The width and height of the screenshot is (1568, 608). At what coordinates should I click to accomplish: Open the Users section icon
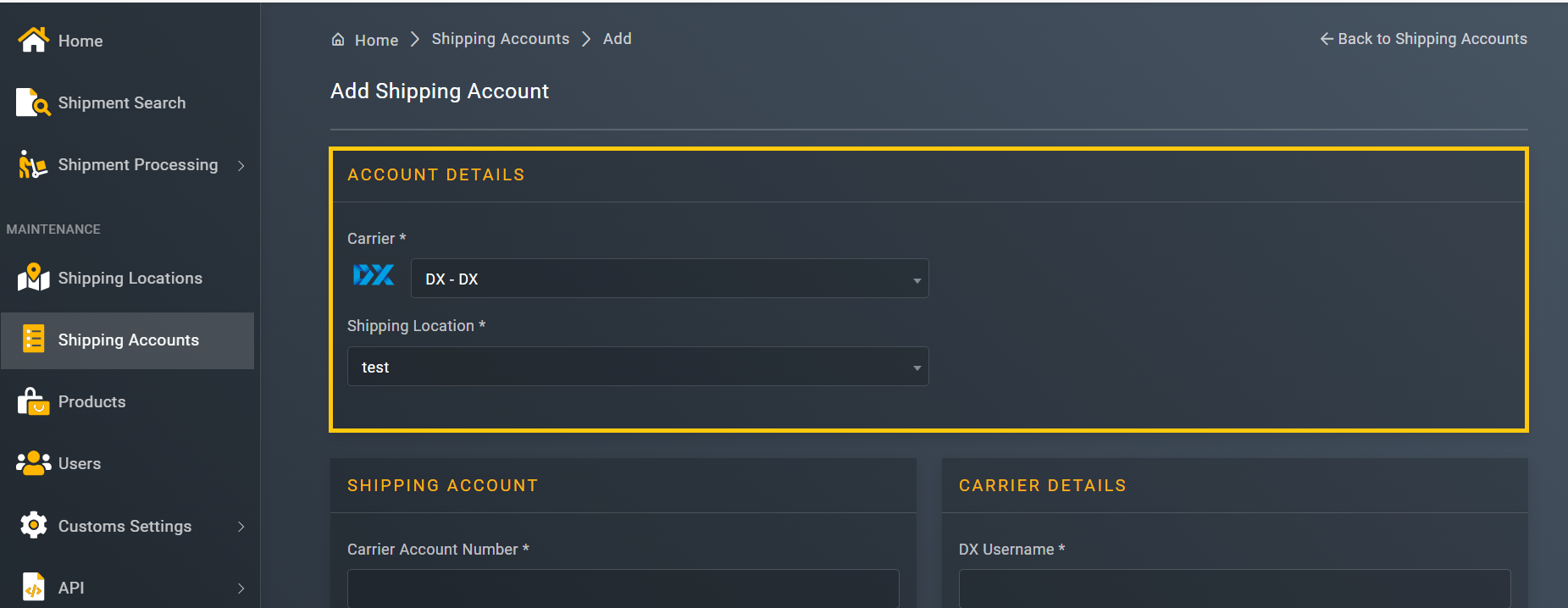click(x=32, y=463)
